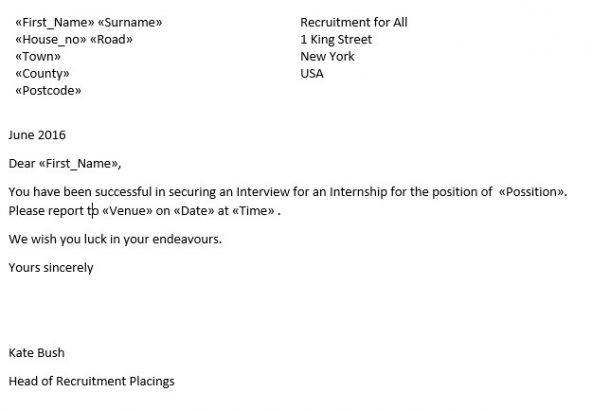Place cursor at the USA line
Image resolution: width=592 pixels, height=410 pixels.
click(312, 73)
